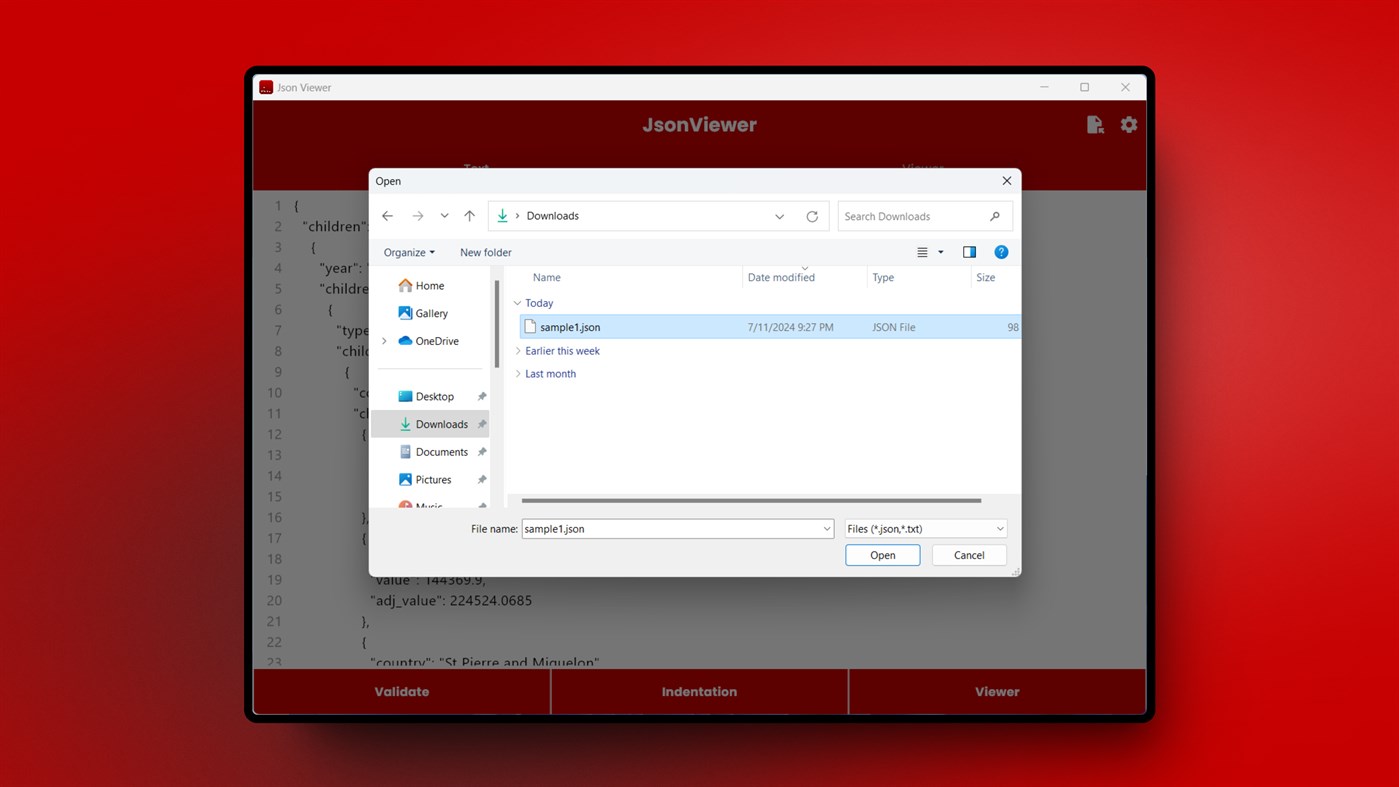This screenshot has height=787, width=1399.
Task: Click Indentation button in JsonViewer
Action: click(699, 692)
